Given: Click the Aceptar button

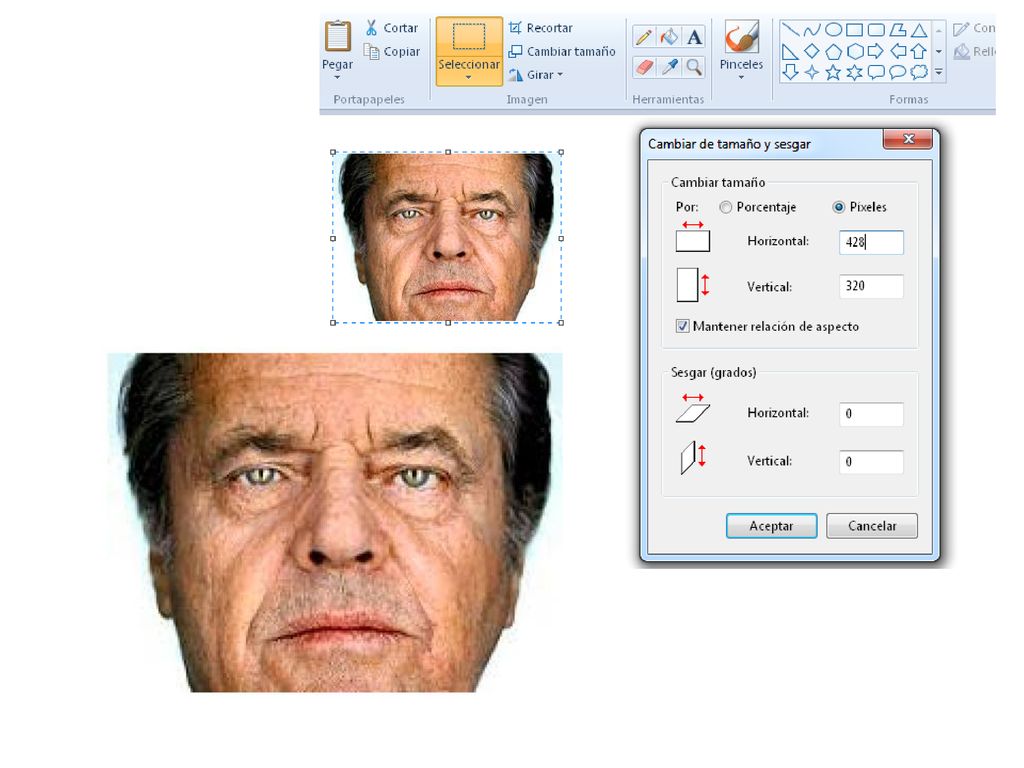Looking at the screenshot, I should [771, 526].
